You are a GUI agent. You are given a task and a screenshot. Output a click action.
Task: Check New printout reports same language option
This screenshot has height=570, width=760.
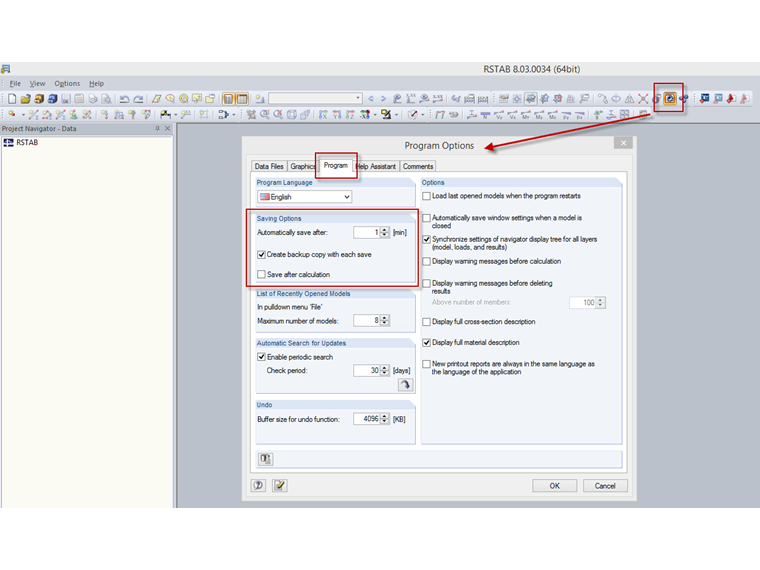point(427,364)
